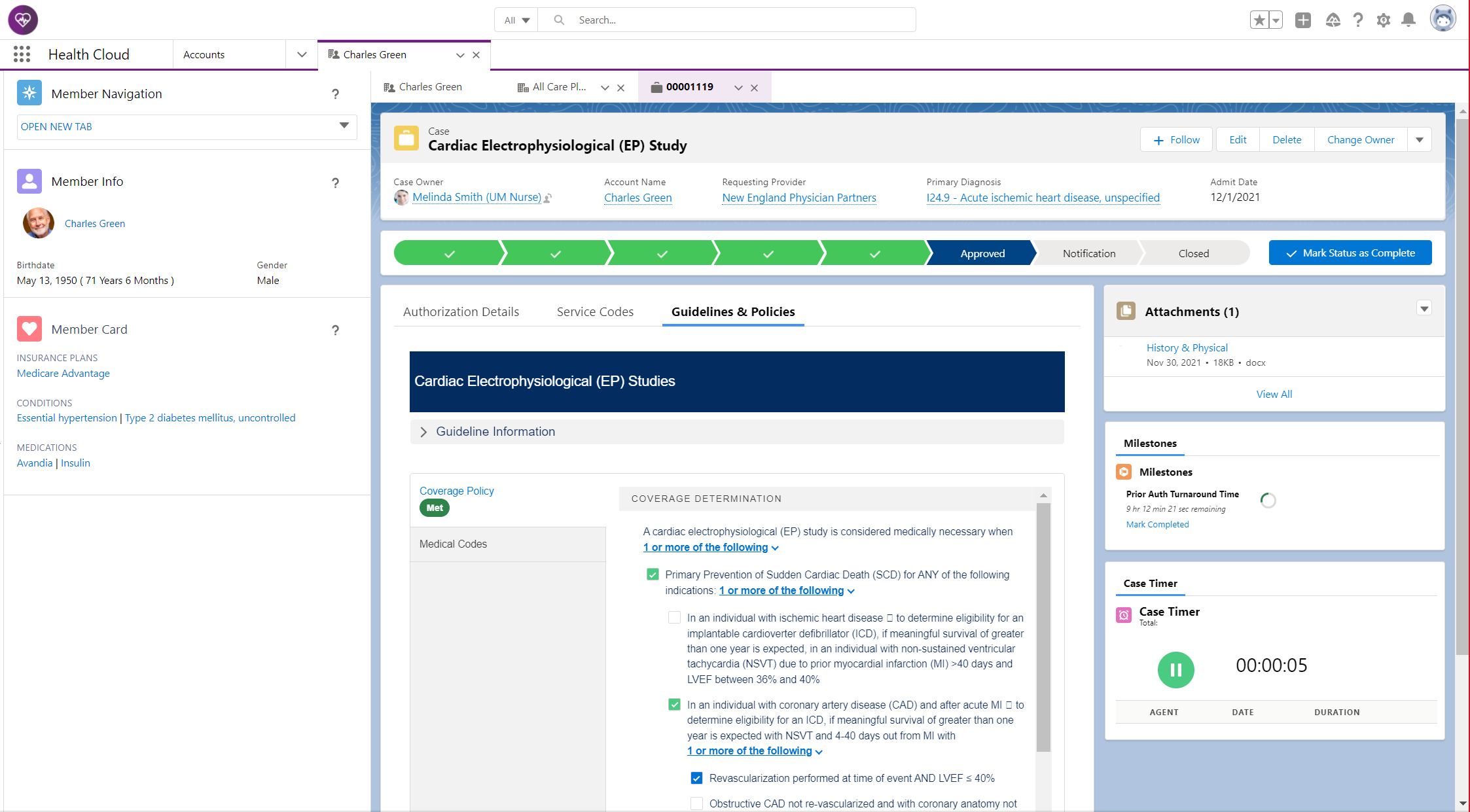Image resolution: width=1470 pixels, height=812 pixels.
Task: Open the Setup gear icon
Action: (x=1383, y=20)
